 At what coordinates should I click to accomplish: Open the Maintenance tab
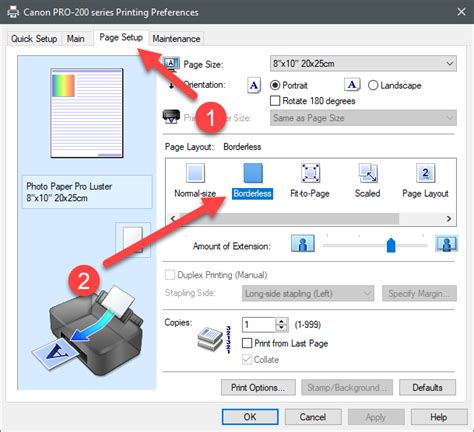(176, 39)
